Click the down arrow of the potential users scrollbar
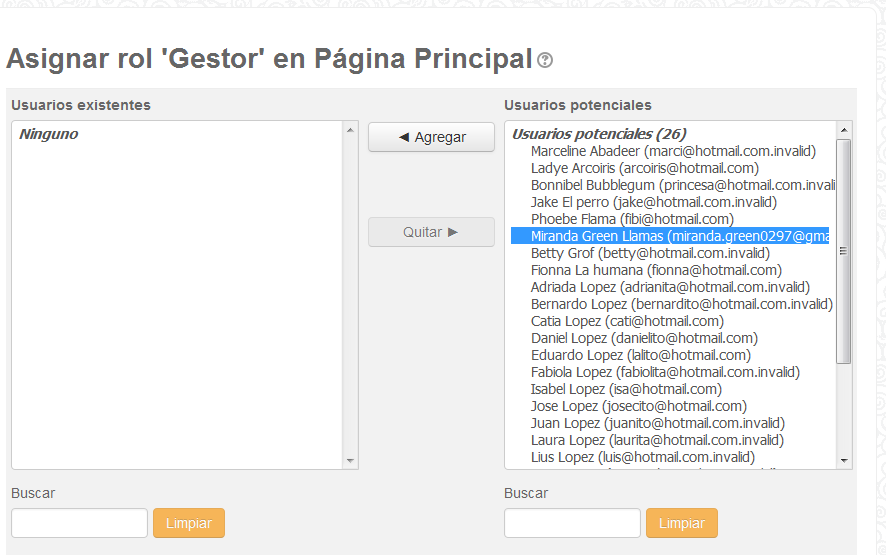 coord(844,461)
